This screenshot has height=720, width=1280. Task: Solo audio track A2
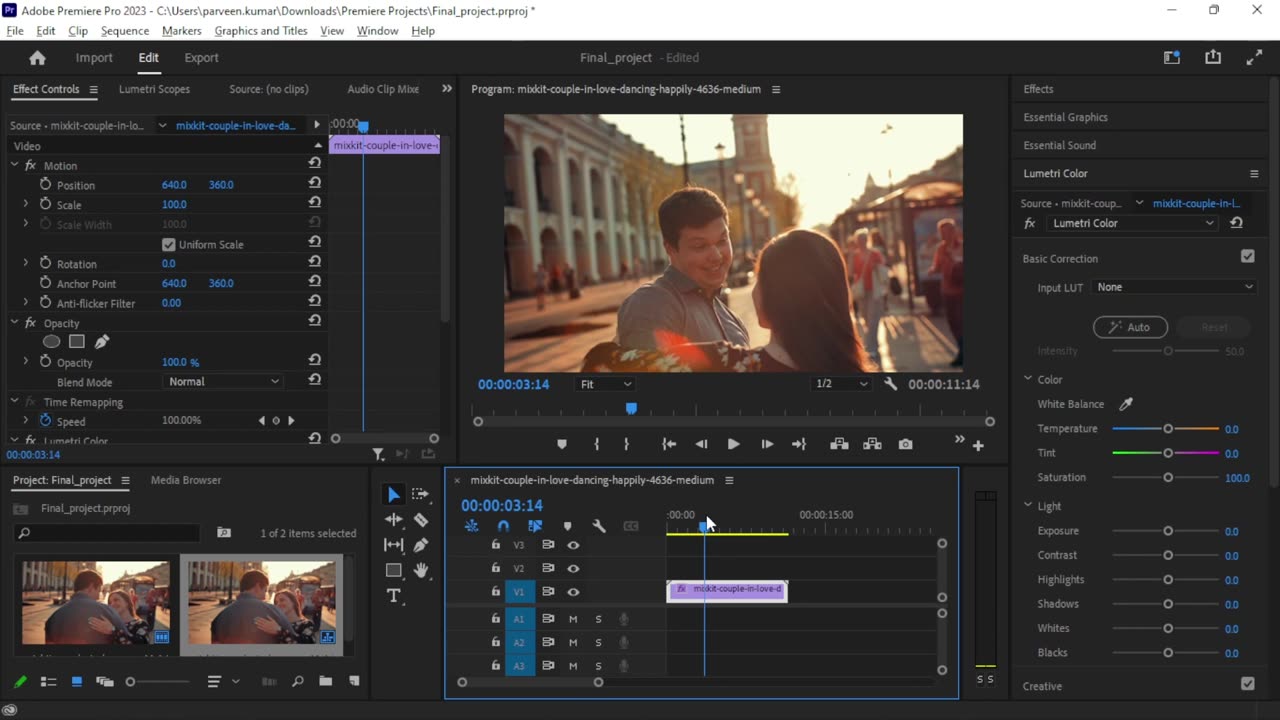click(598, 643)
